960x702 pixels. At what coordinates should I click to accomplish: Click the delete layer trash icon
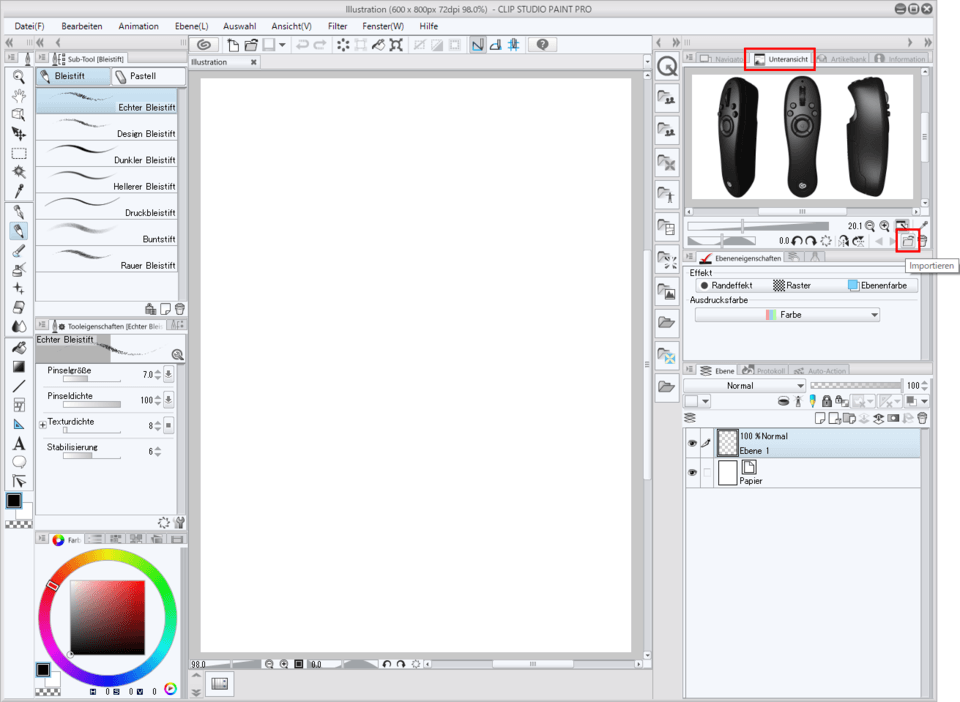pos(921,418)
